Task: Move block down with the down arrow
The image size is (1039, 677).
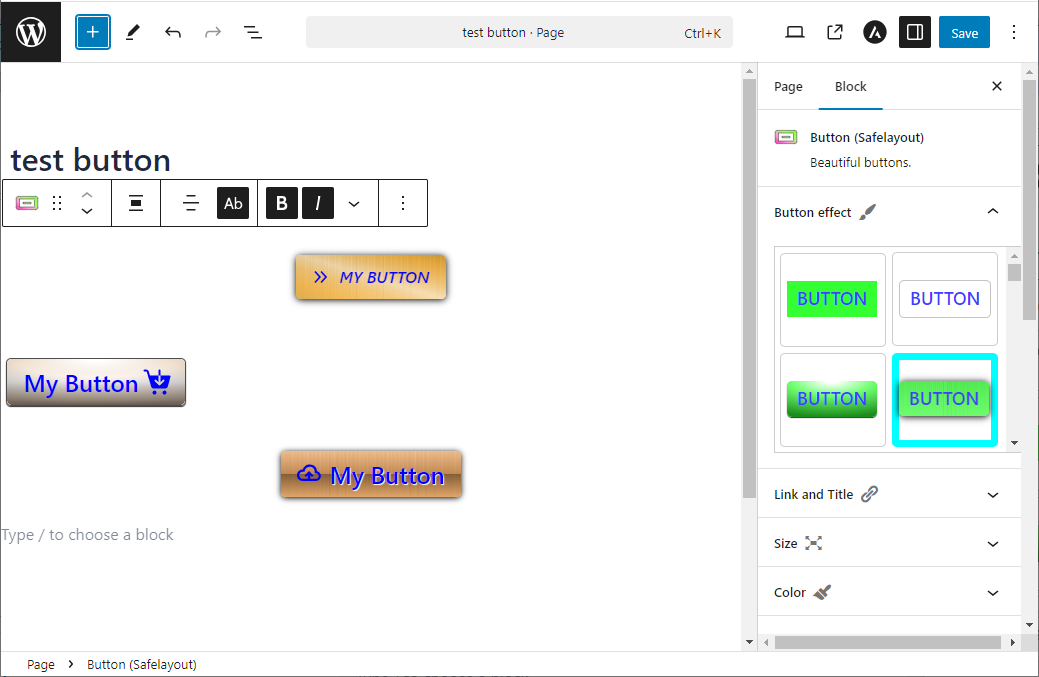Action: click(x=87, y=211)
